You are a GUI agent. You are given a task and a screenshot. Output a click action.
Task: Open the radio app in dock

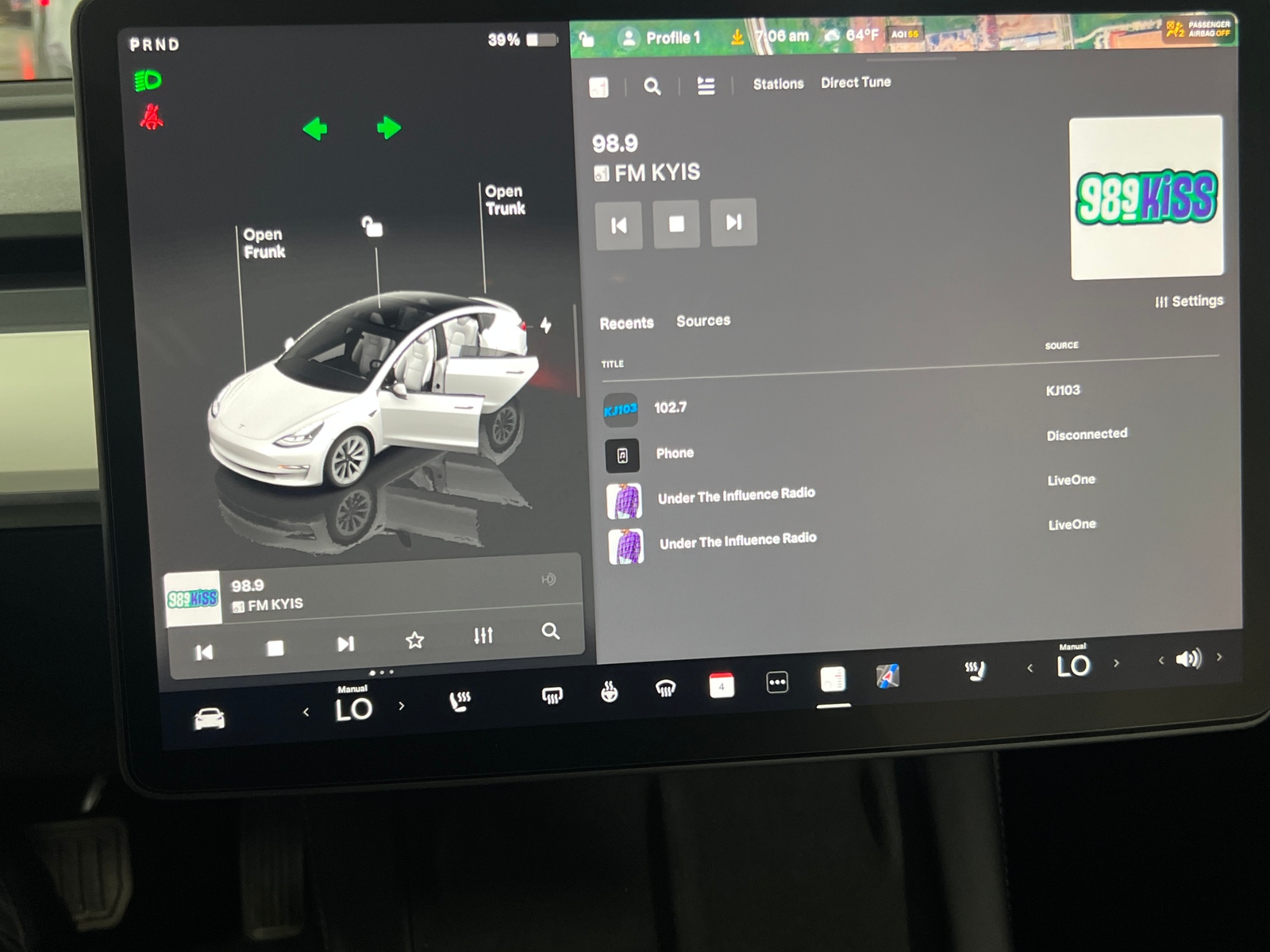point(833,679)
